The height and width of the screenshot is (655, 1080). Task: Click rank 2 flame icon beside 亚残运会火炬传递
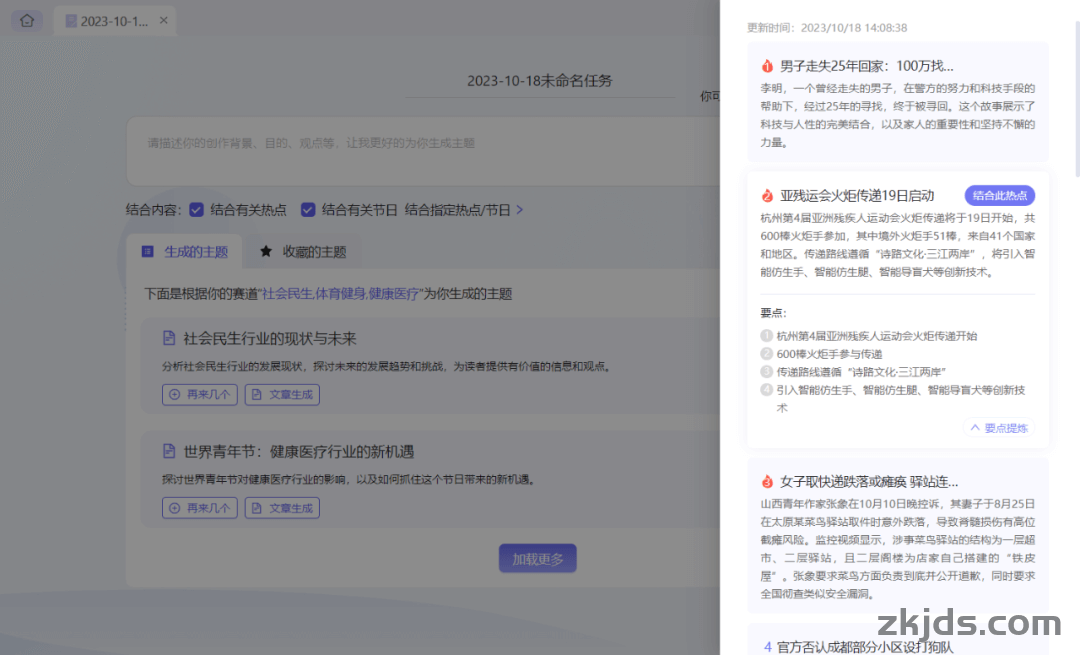(767, 196)
